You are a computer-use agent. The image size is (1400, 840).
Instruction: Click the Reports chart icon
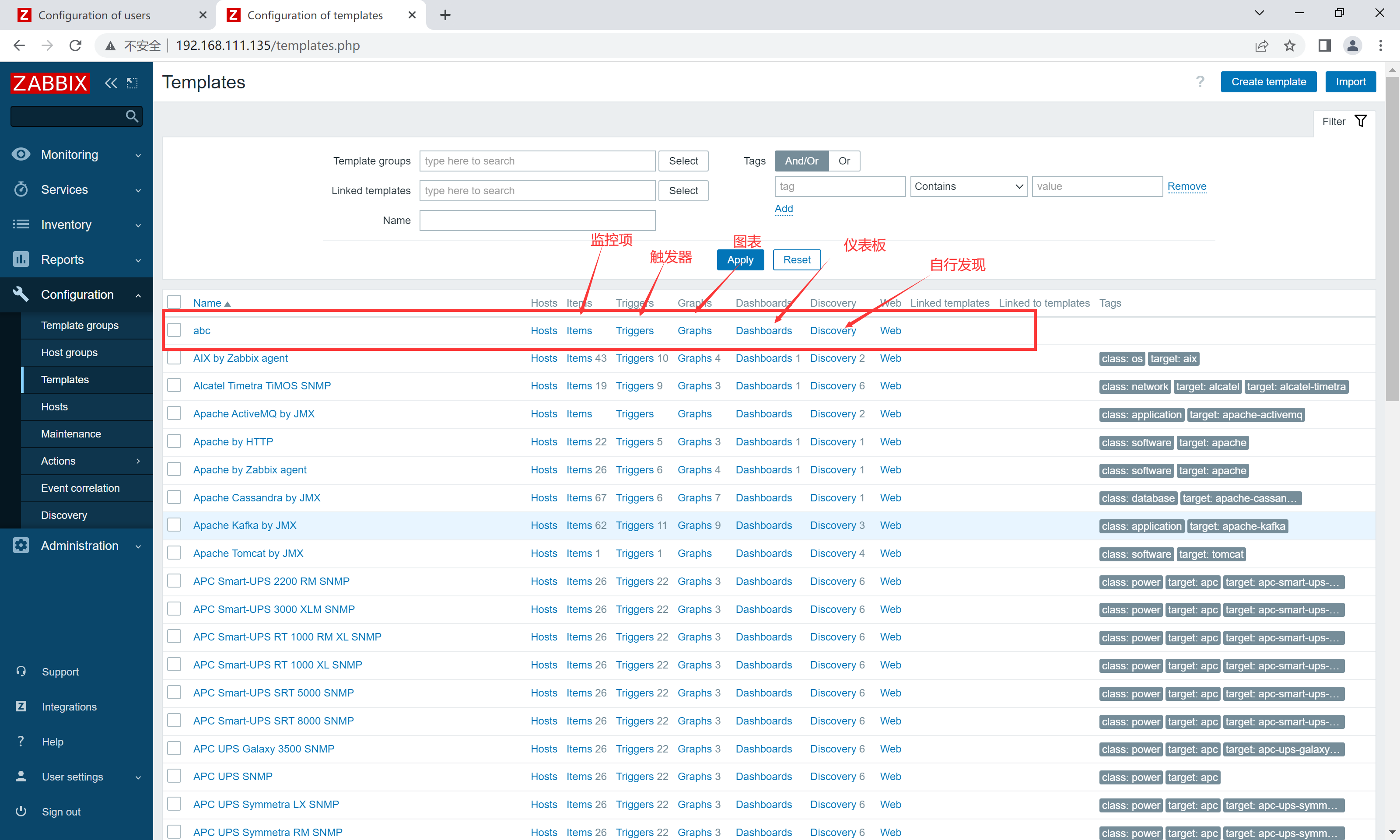click(x=21, y=259)
